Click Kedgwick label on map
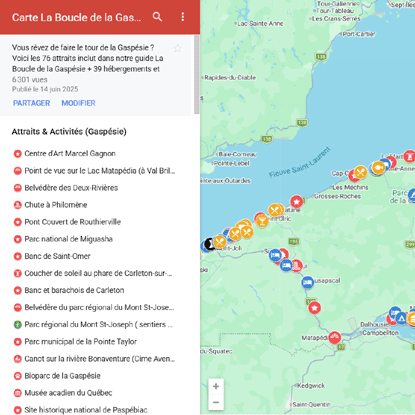The height and width of the screenshot is (415, 415). pos(311,386)
